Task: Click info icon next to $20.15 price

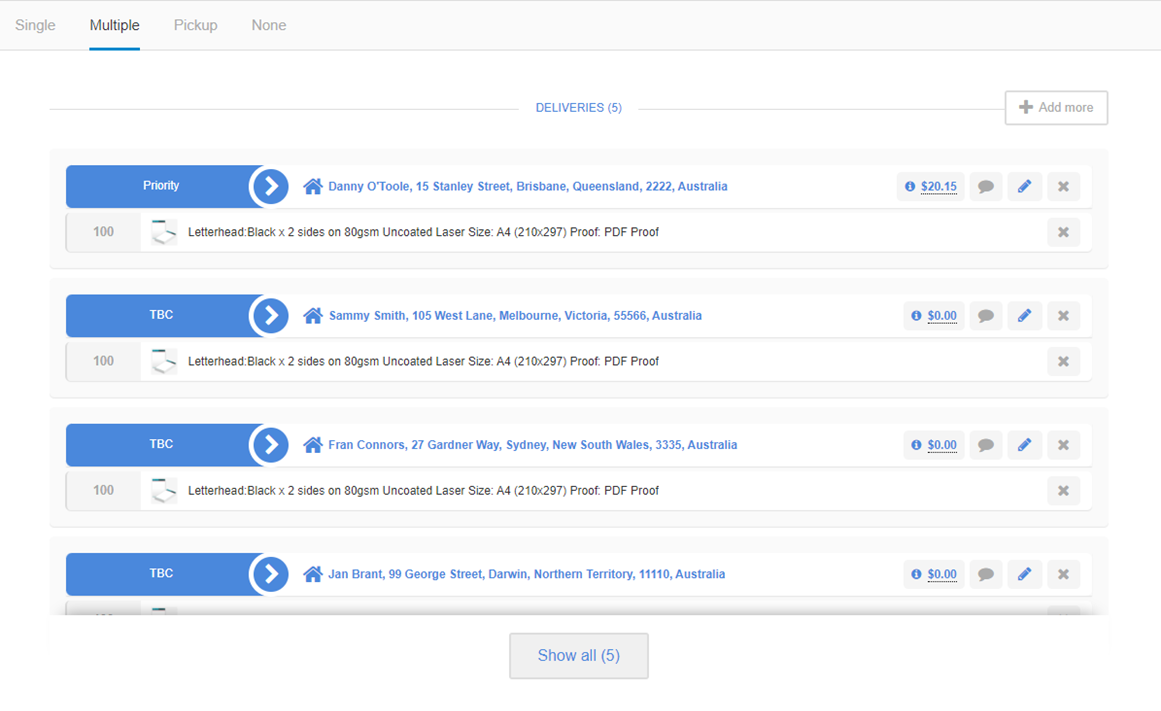Action: (x=910, y=187)
